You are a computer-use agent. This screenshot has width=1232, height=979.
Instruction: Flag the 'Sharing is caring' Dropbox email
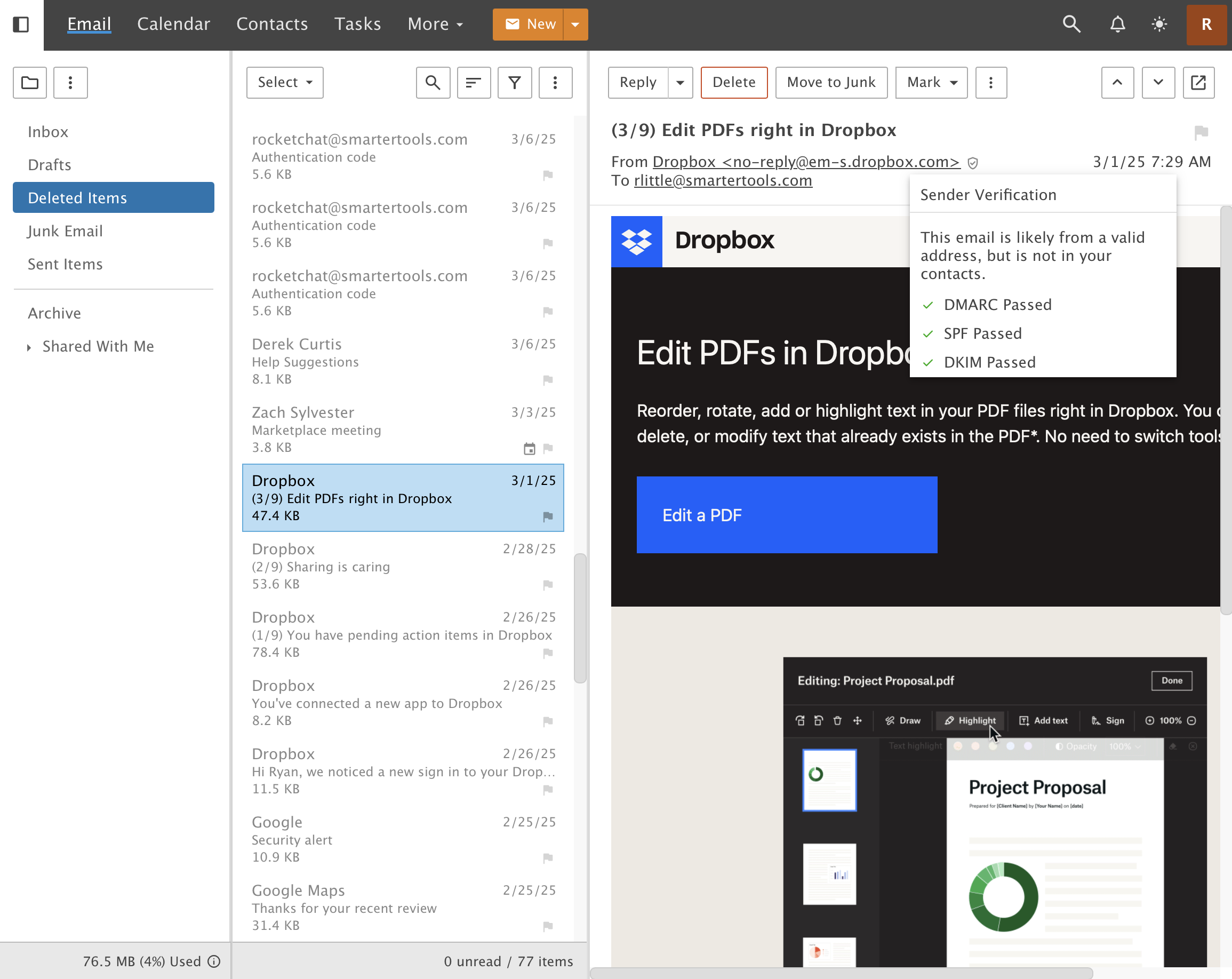(x=548, y=585)
